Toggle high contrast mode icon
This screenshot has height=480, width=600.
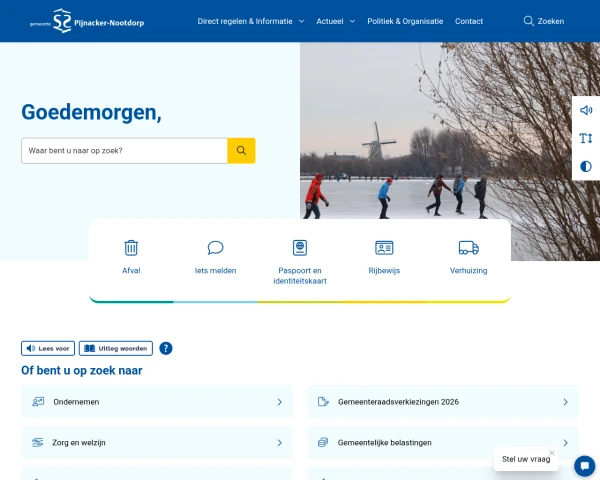point(586,166)
